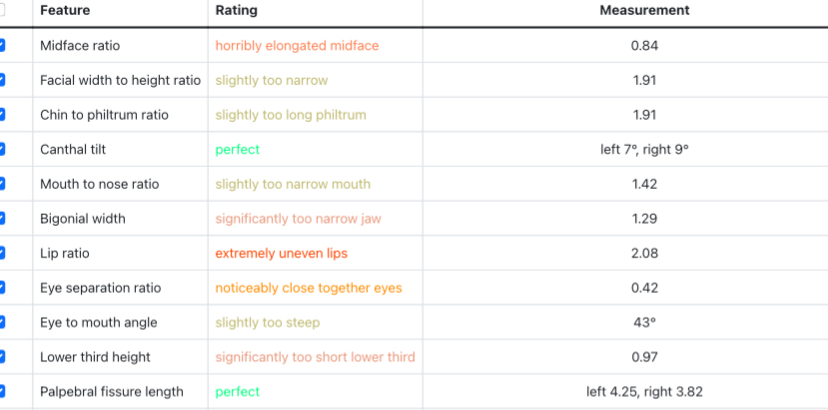Viewport: 828px width, 410px height.
Task: Toggle the Midface ratio row checkbox
Action: [x=2, y=45]
